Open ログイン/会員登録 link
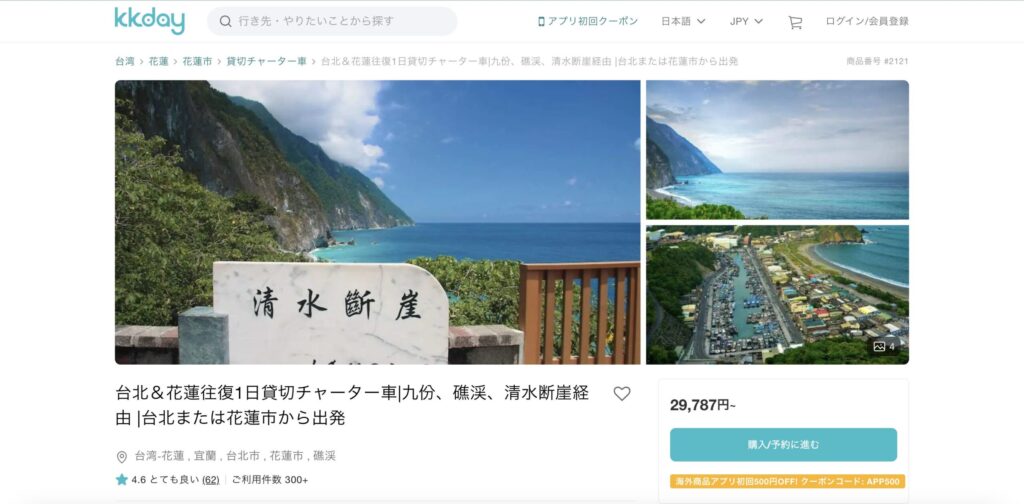The height and width of the screenshot is (504, 1024). [x=867, y=22]
